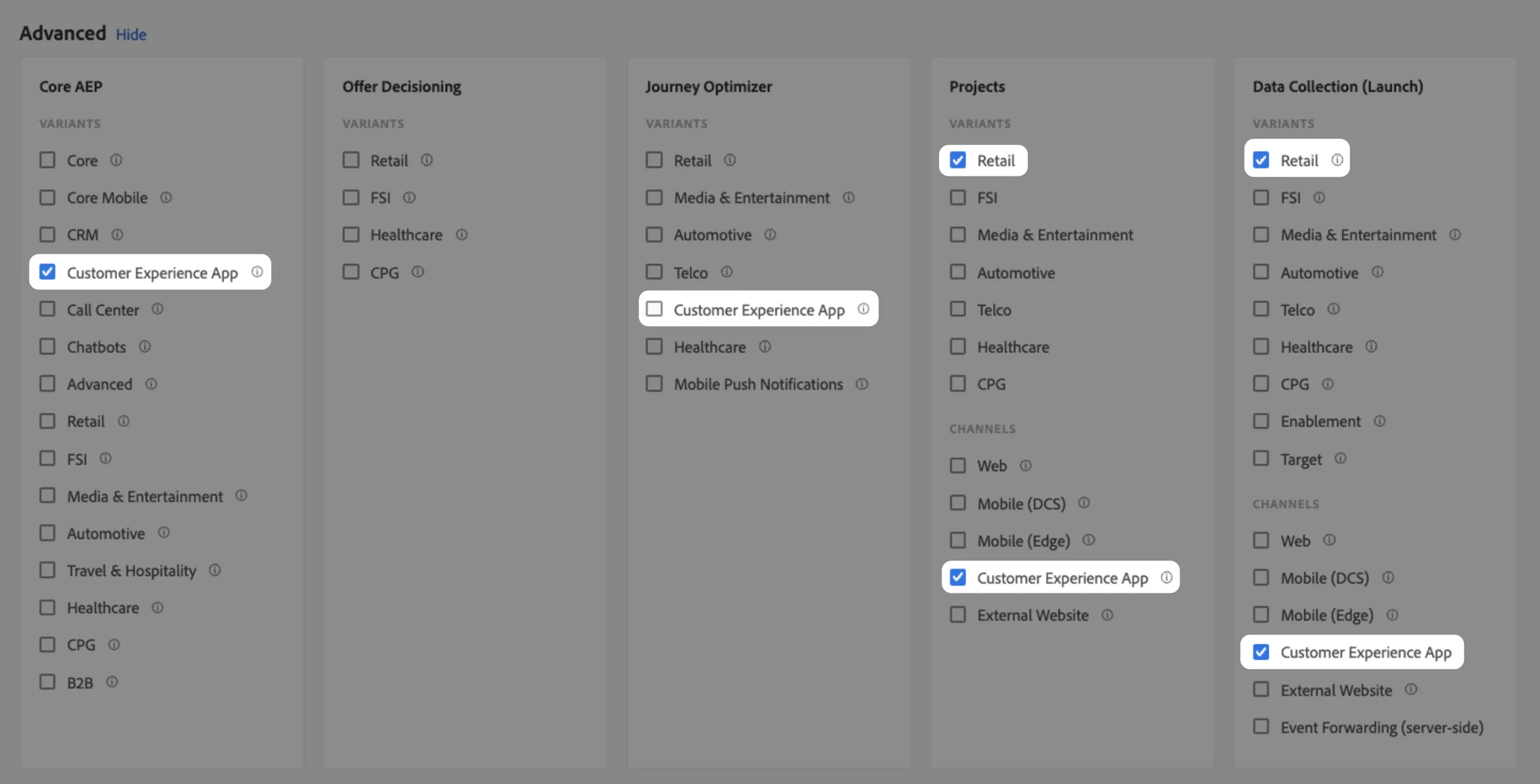Hide the Advanced section

click(x=131, y=34)
